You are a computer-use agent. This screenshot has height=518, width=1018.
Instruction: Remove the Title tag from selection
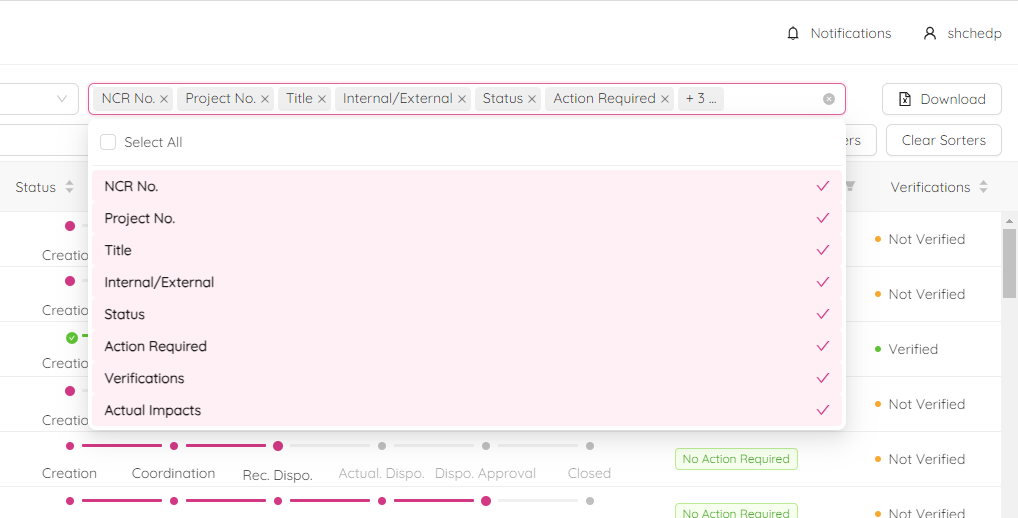tap(322, 99)
